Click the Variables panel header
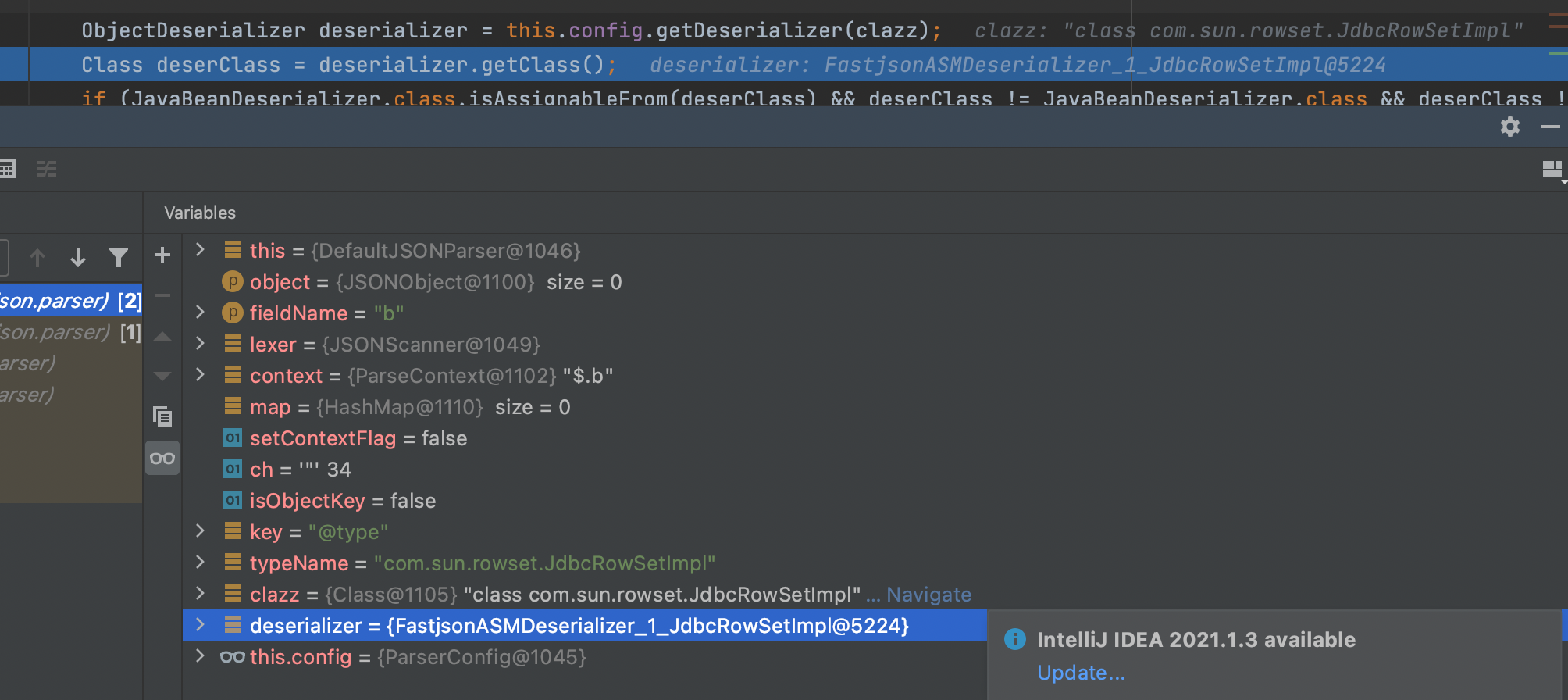 click(x=200, y=212)
